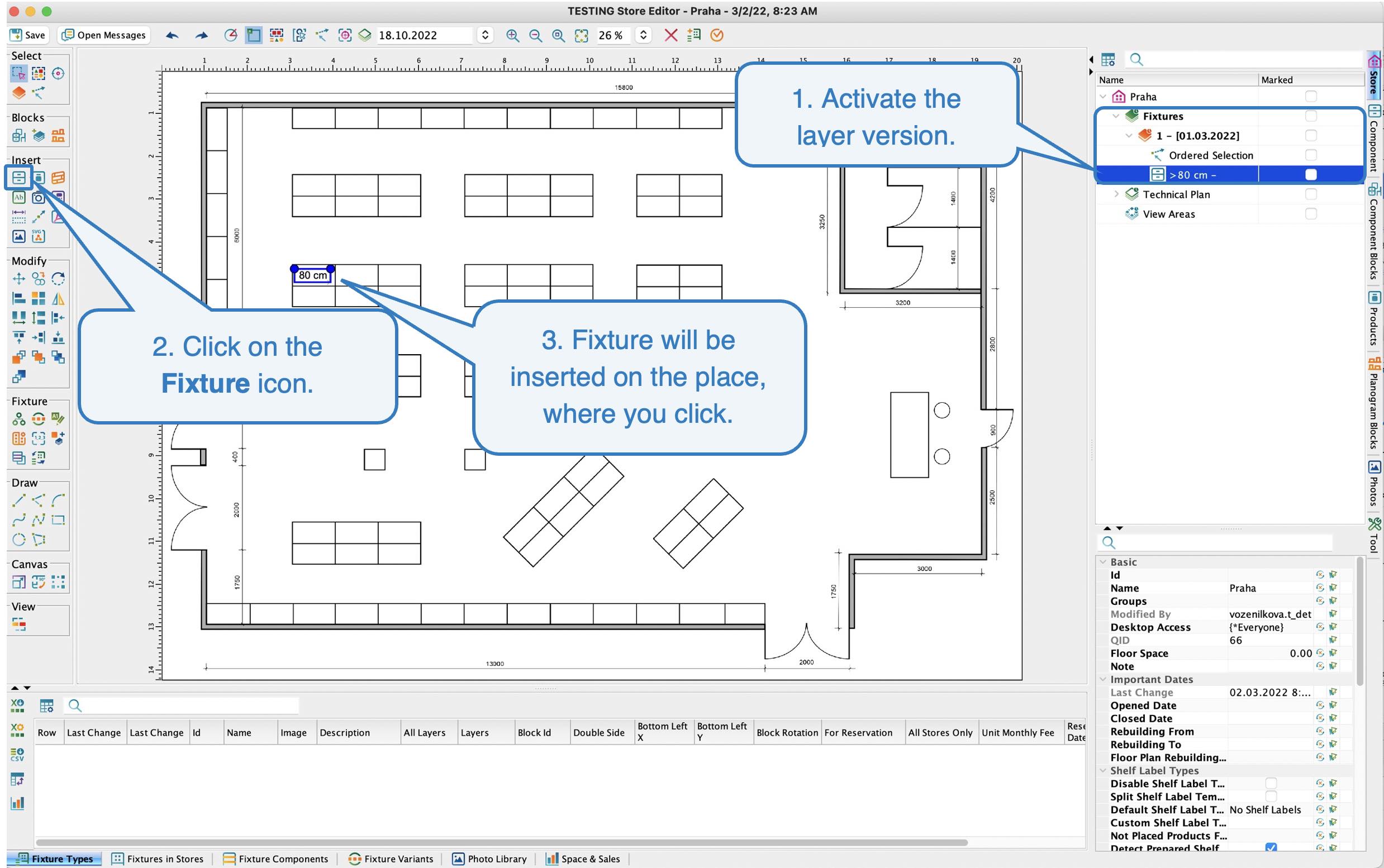
Task: Click the Mirror/flip triangle icon in Modify
Action: coord(58,298)
